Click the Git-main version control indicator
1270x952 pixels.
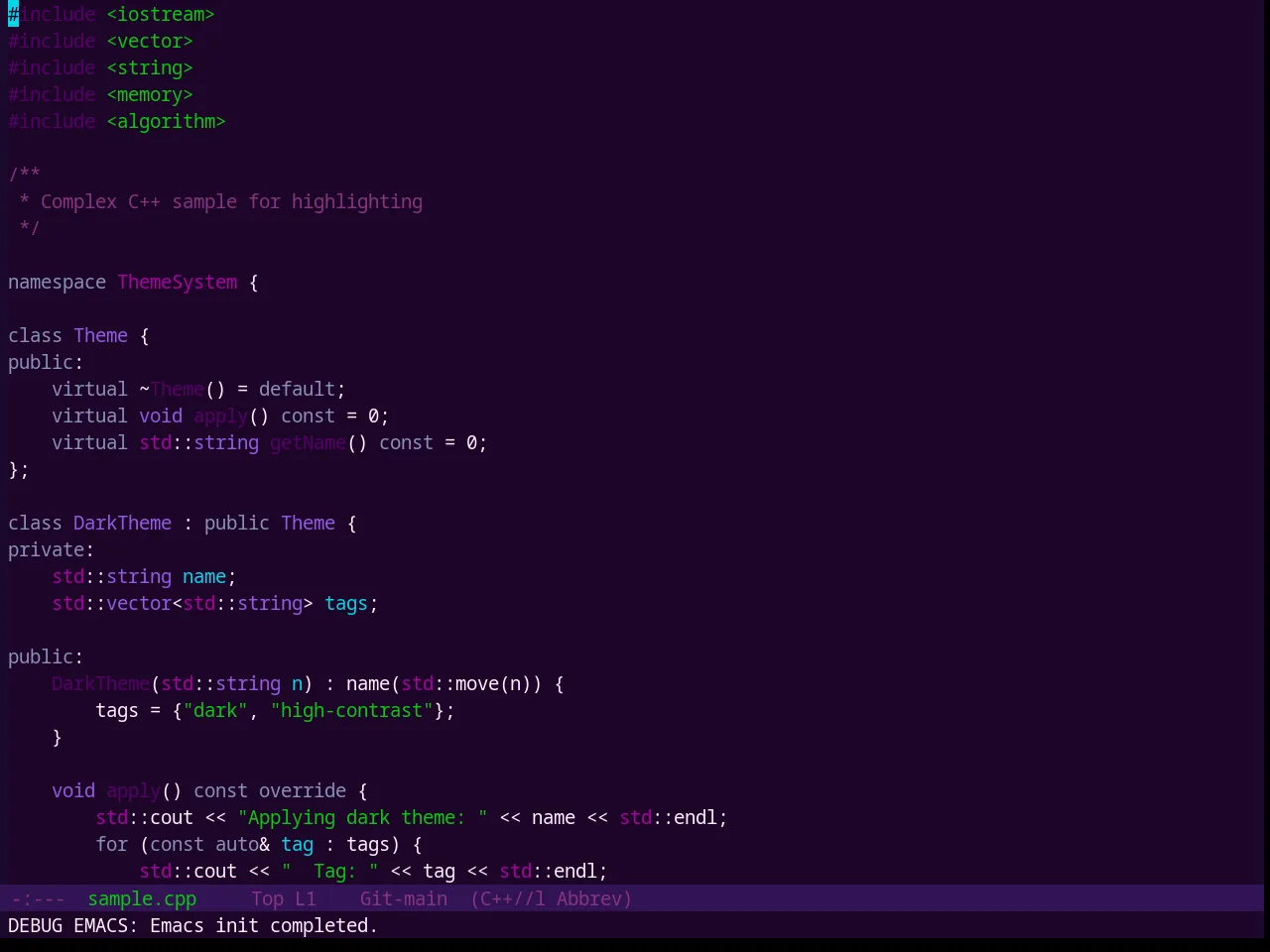point(404,898)
